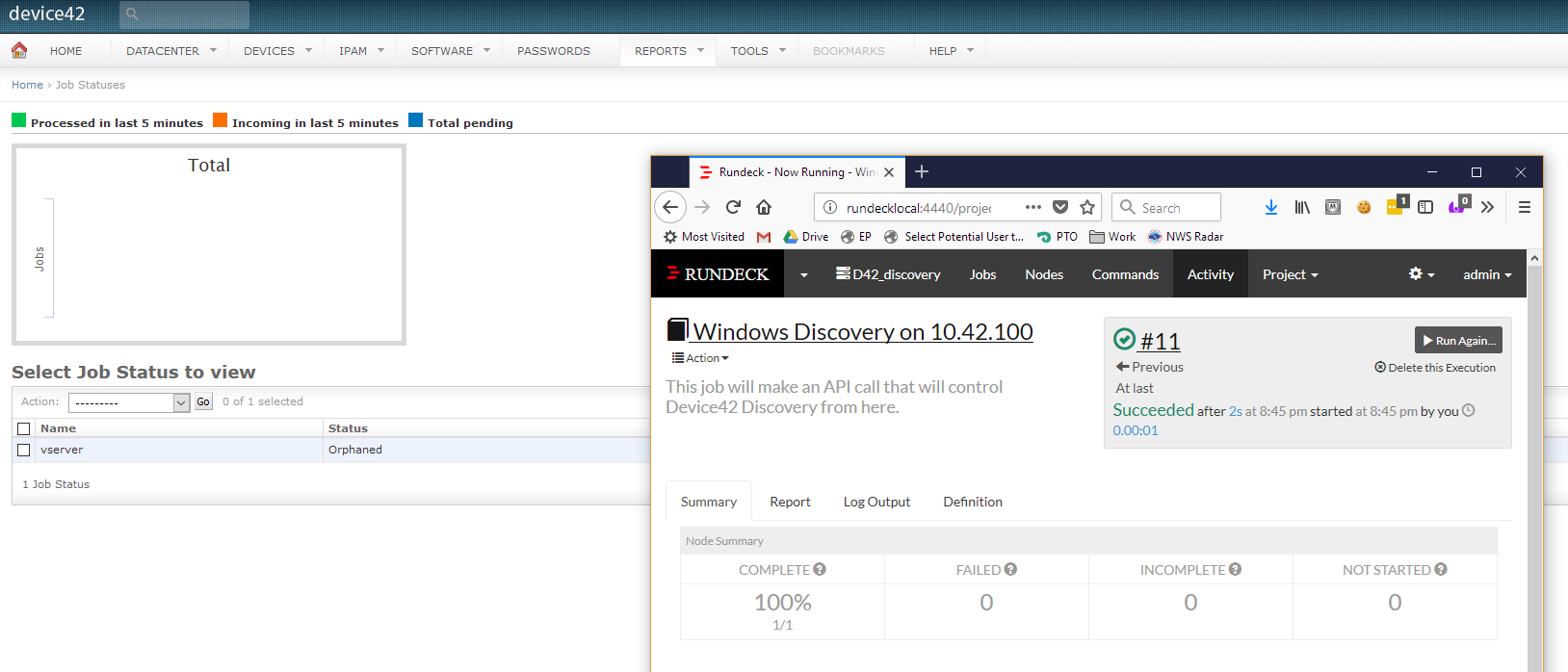
Task: Click the Home breadcrumb link
Action: 27,85
